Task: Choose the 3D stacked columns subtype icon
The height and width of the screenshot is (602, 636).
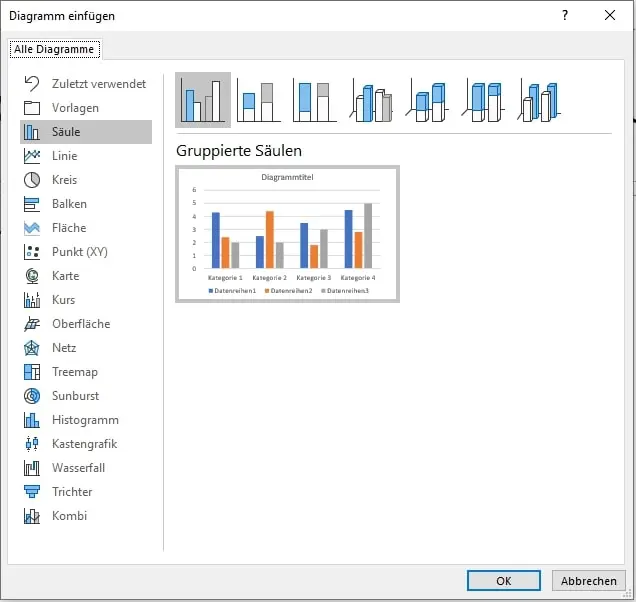Action: [x=427, y=100]
